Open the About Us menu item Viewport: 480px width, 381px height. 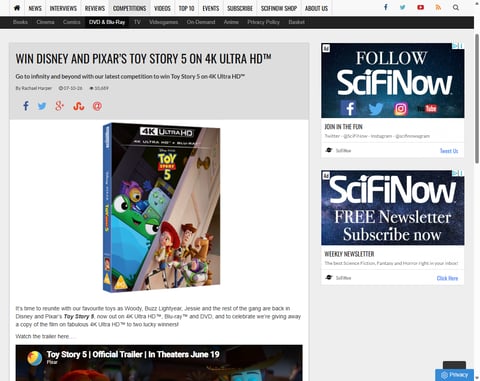tap(316, 8)
